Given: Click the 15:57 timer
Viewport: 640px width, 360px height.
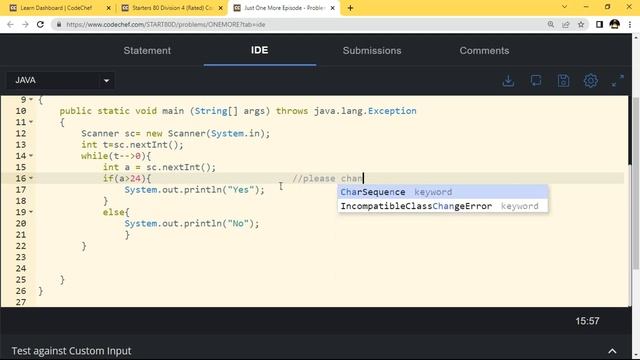Looking at the screenshot, I should coord(587,321).
